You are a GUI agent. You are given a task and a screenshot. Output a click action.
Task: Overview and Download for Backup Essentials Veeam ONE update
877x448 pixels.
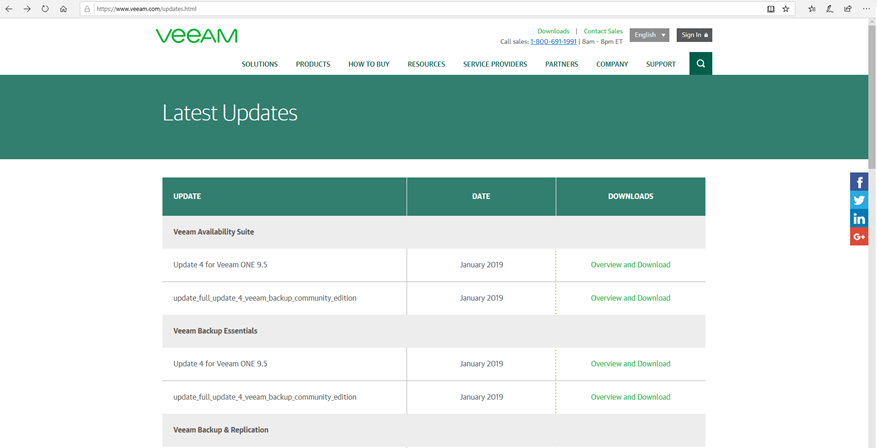630,364
